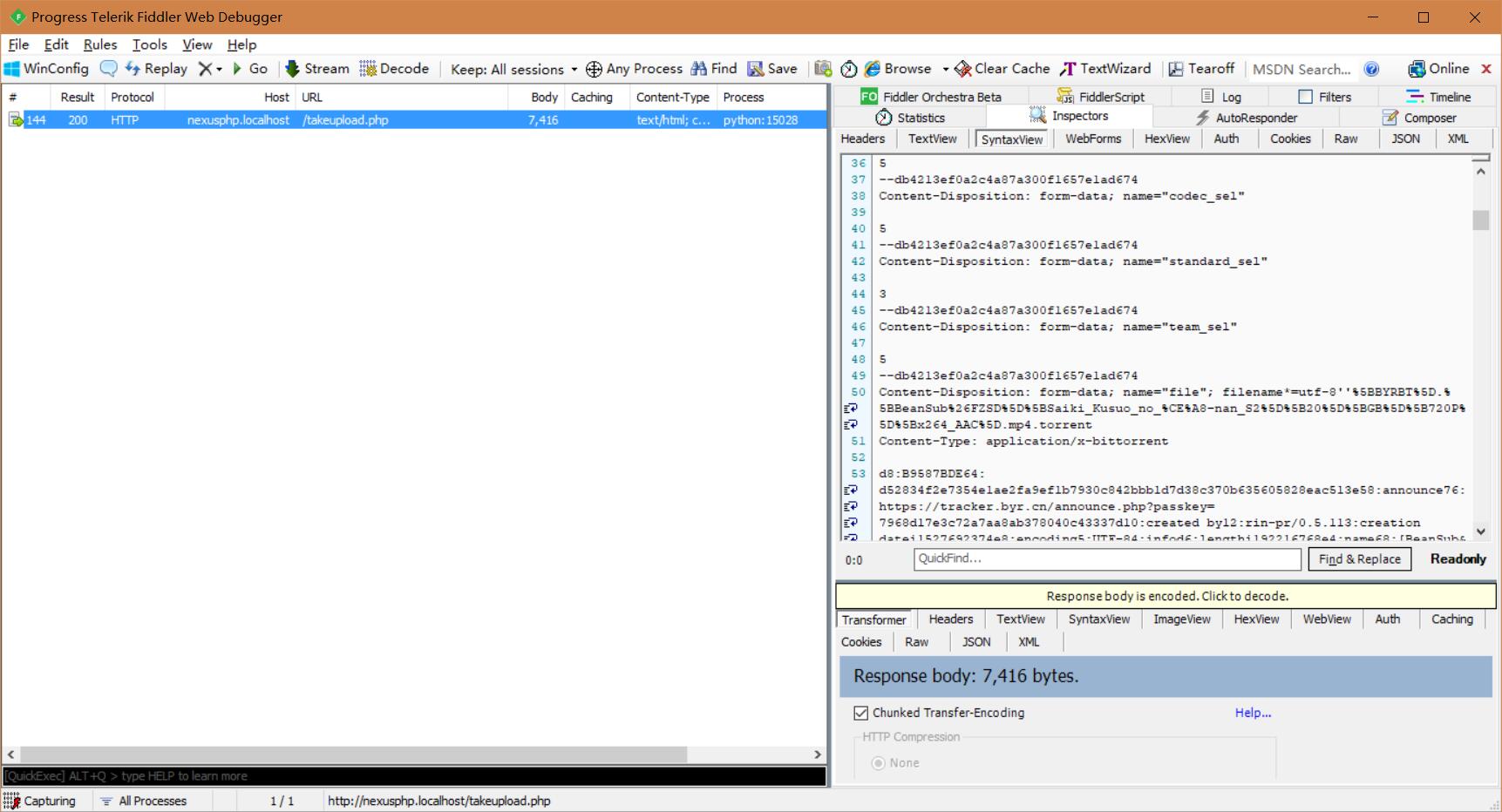1502x812 pixels.
Task: Replay the selected session
Action: [x=156, y=69]
